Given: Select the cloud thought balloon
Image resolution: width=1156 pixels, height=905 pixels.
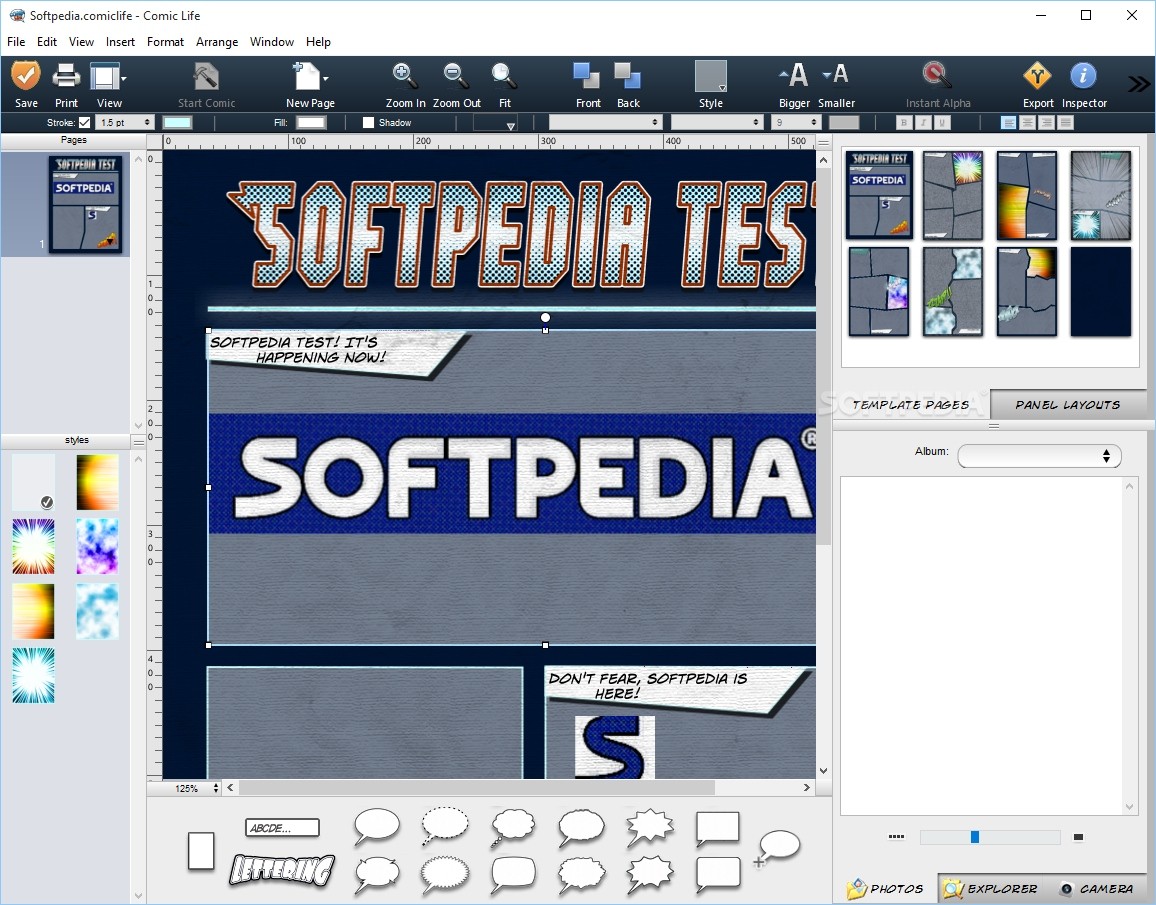Looking at the screenshot, I should tap(513, 826).
